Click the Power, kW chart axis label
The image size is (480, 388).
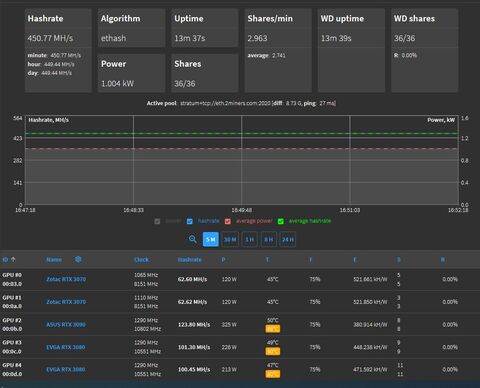click(441, 120)
